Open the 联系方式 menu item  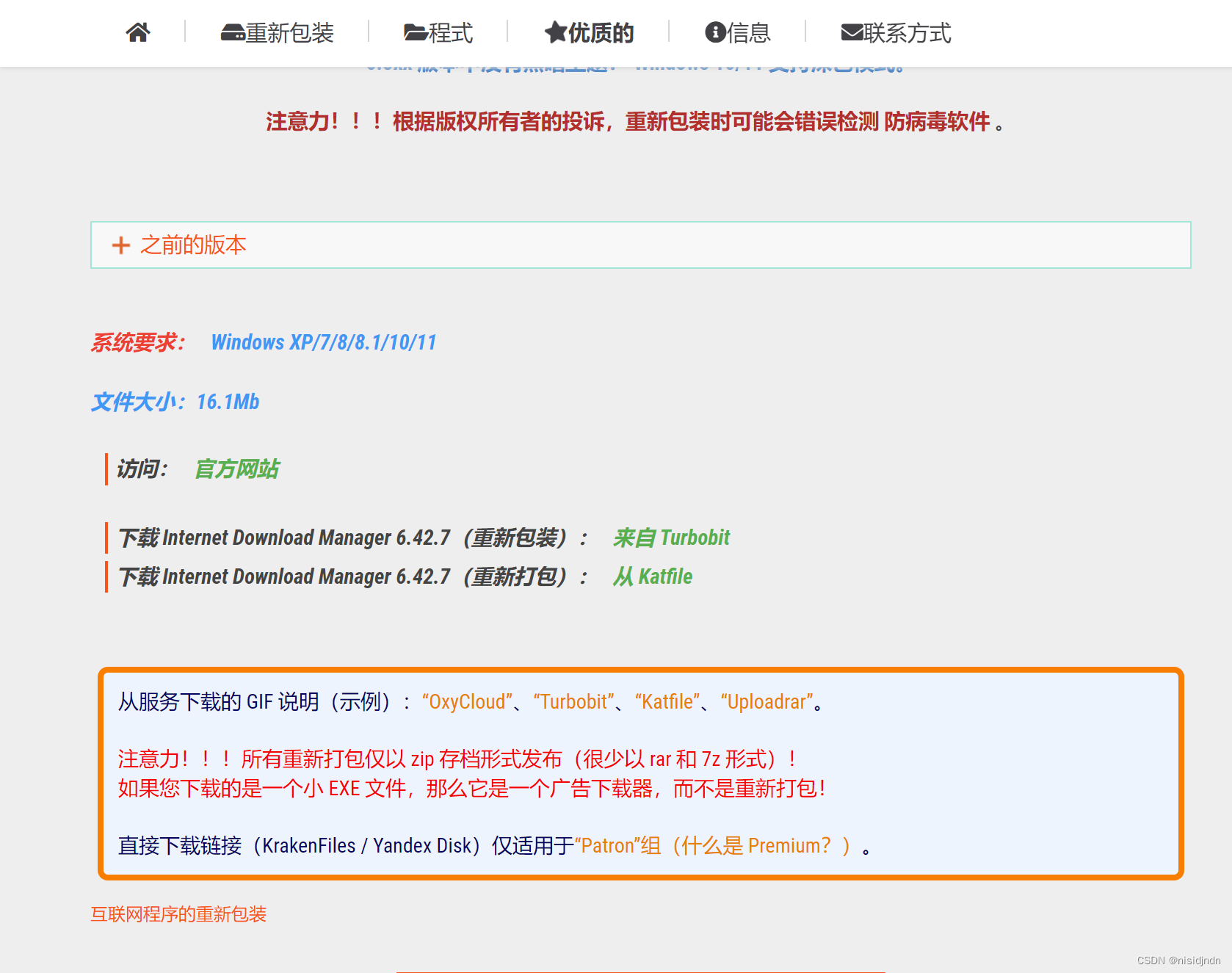pos(896,33)
